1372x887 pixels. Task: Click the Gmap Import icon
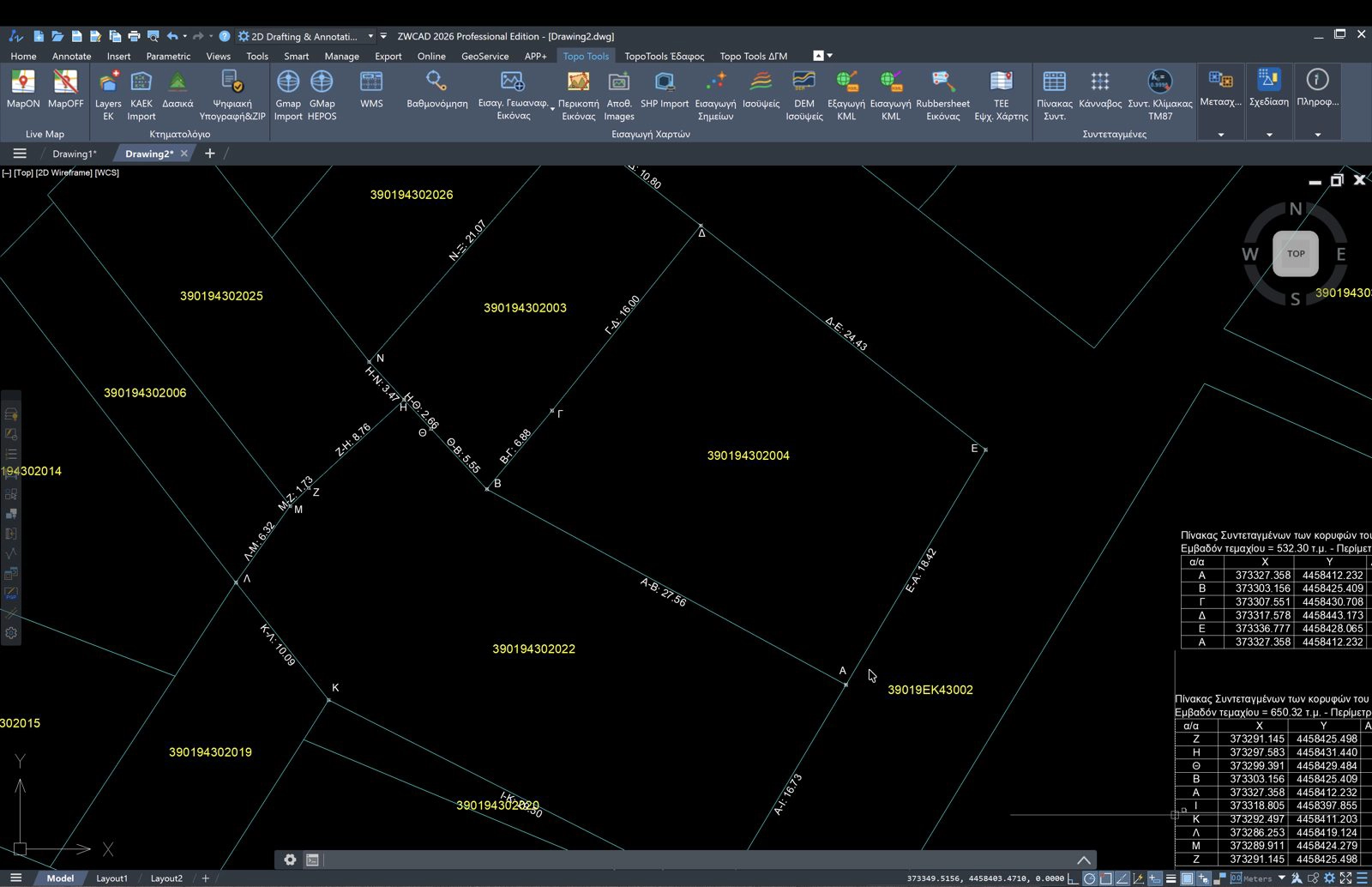[x=288, y=95]
